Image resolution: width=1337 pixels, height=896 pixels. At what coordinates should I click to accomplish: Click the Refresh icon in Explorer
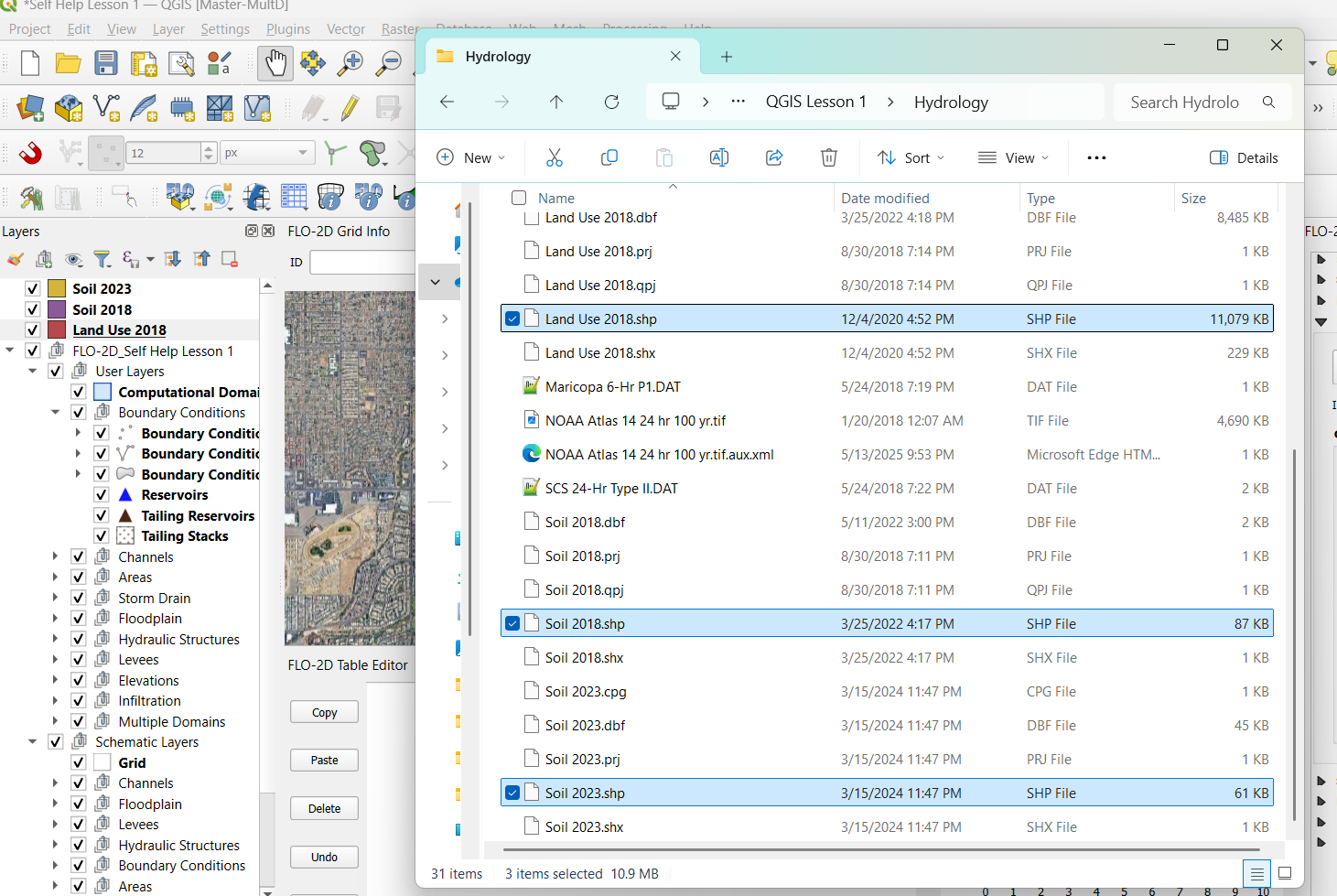point(611,102)
